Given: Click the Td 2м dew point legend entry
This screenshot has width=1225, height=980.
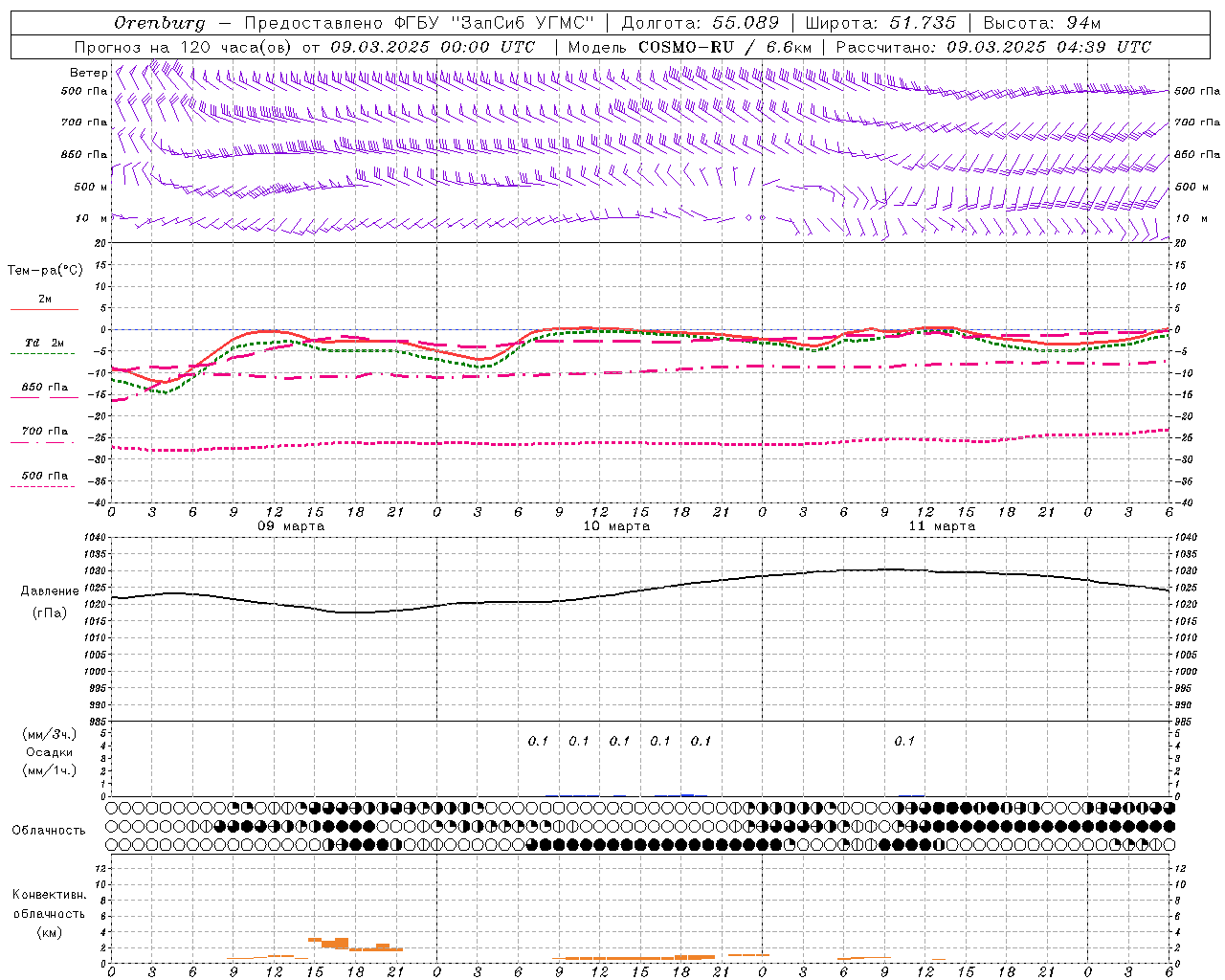Looking at the screenshot, I should 44,343.
